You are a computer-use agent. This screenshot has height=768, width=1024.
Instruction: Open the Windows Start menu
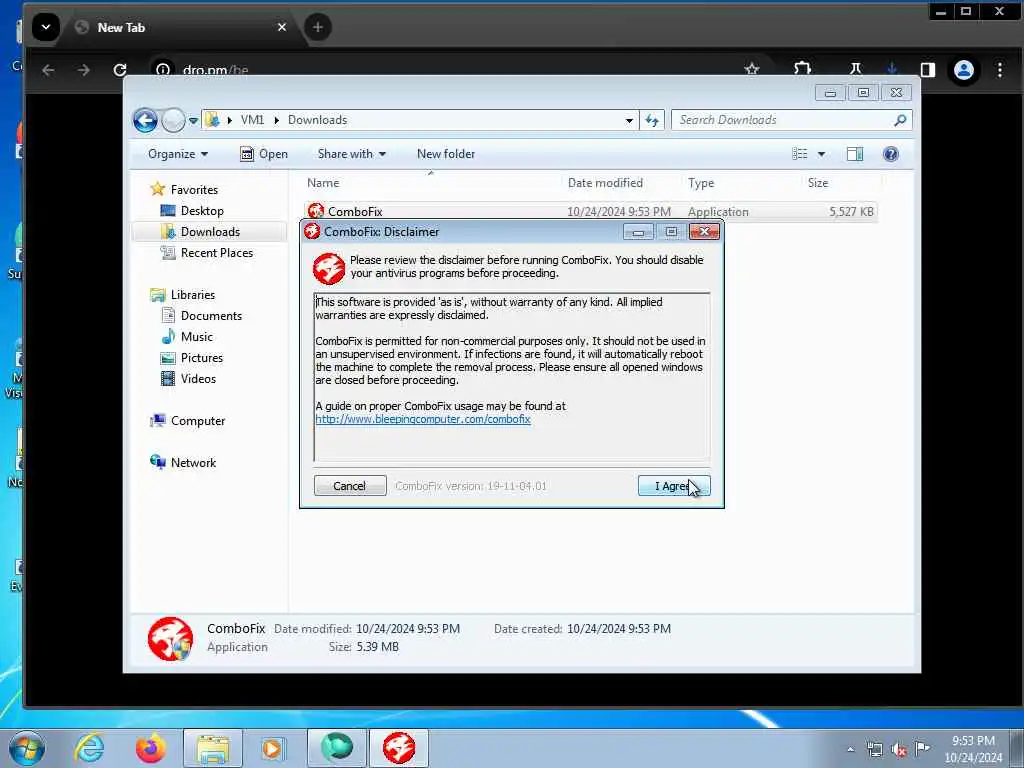(26, 748)
